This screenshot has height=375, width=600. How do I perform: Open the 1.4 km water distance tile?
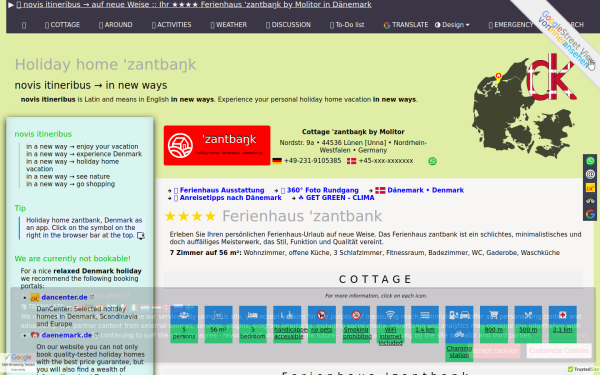point(425,324)
